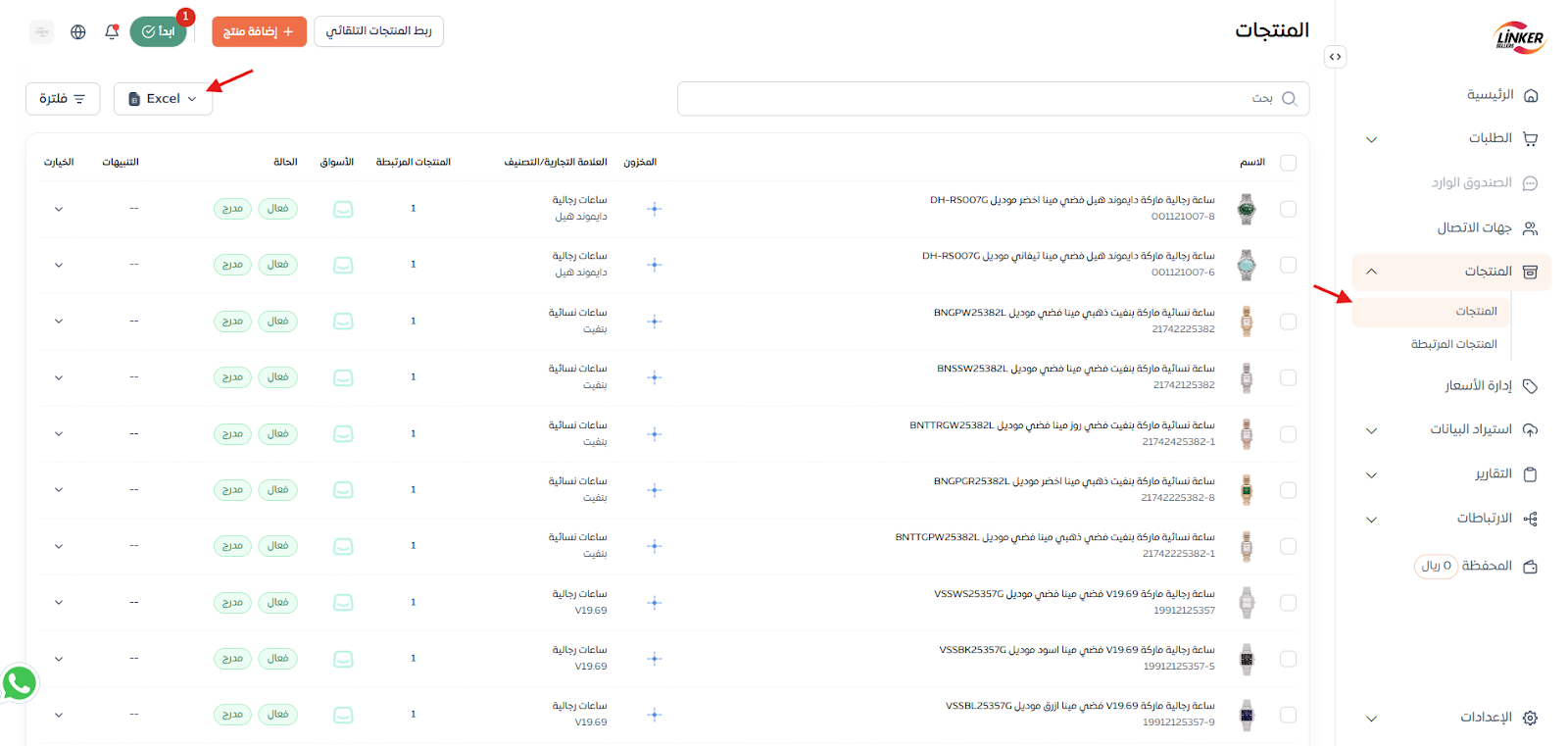Screen dimensions: 1568x746
Task: Click stock icon for DH-RS007G green watch row
Action: click(655, 209)
